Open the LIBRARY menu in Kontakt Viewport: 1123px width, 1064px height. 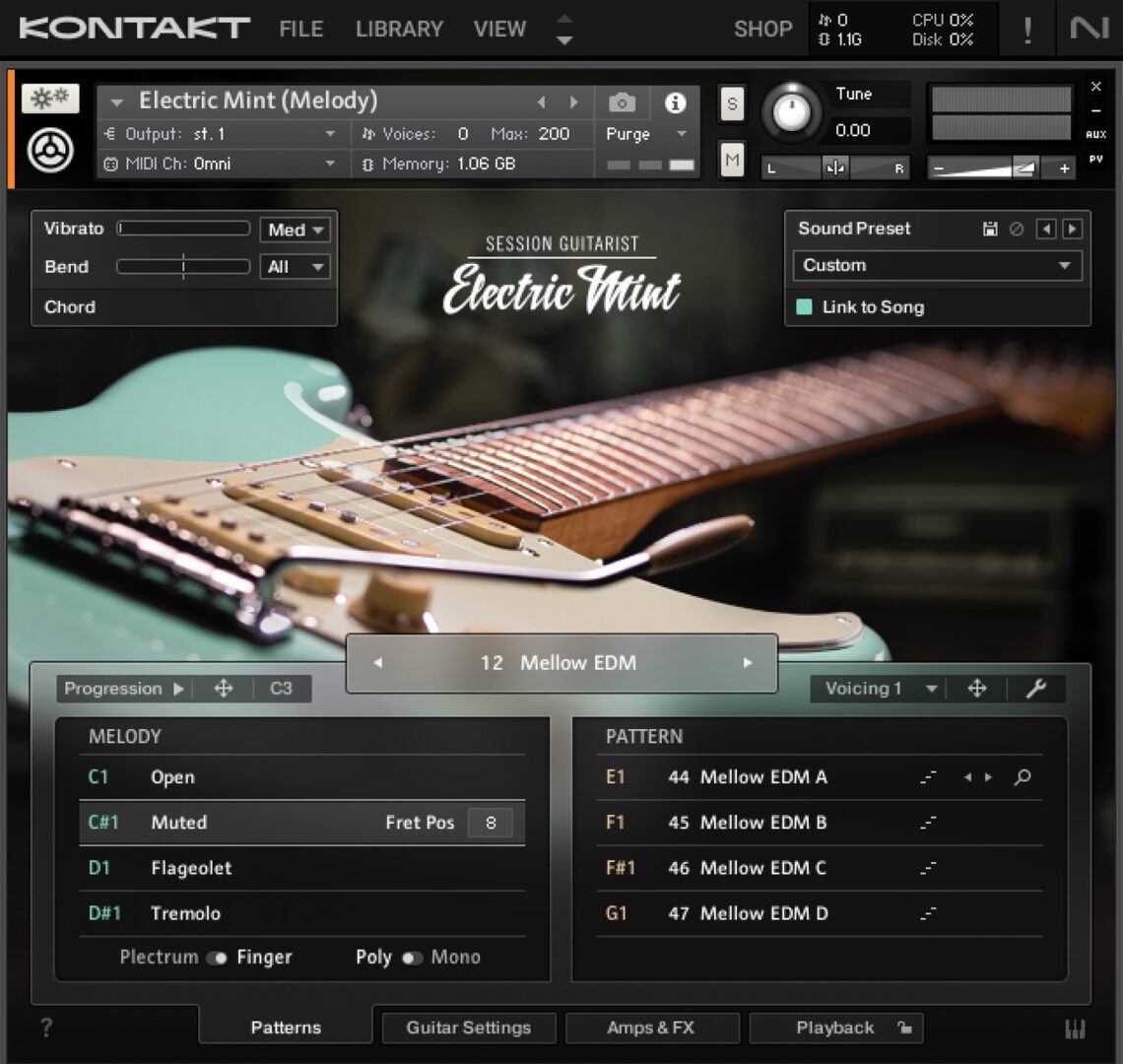pos(399,29)
